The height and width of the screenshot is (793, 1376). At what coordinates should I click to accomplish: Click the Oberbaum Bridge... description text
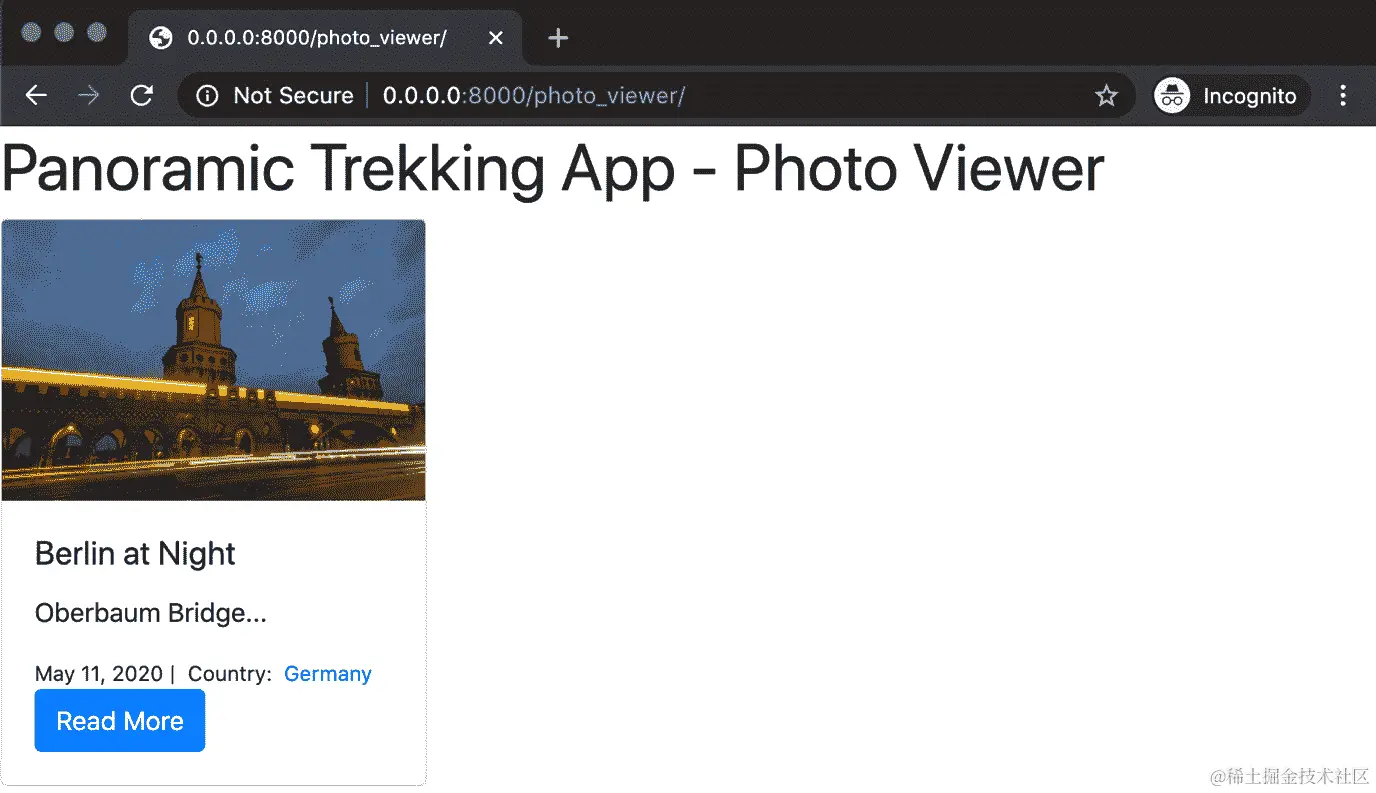(151, 613)
